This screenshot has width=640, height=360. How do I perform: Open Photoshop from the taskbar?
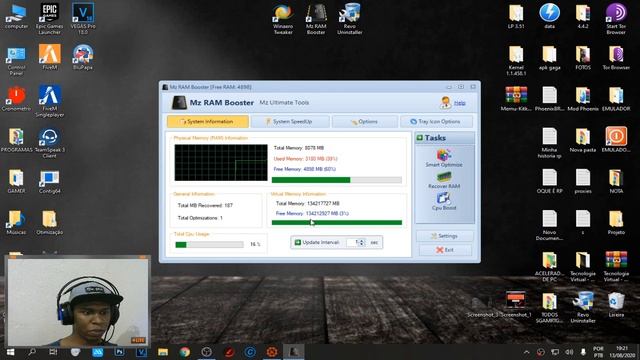tap(119, 352)
